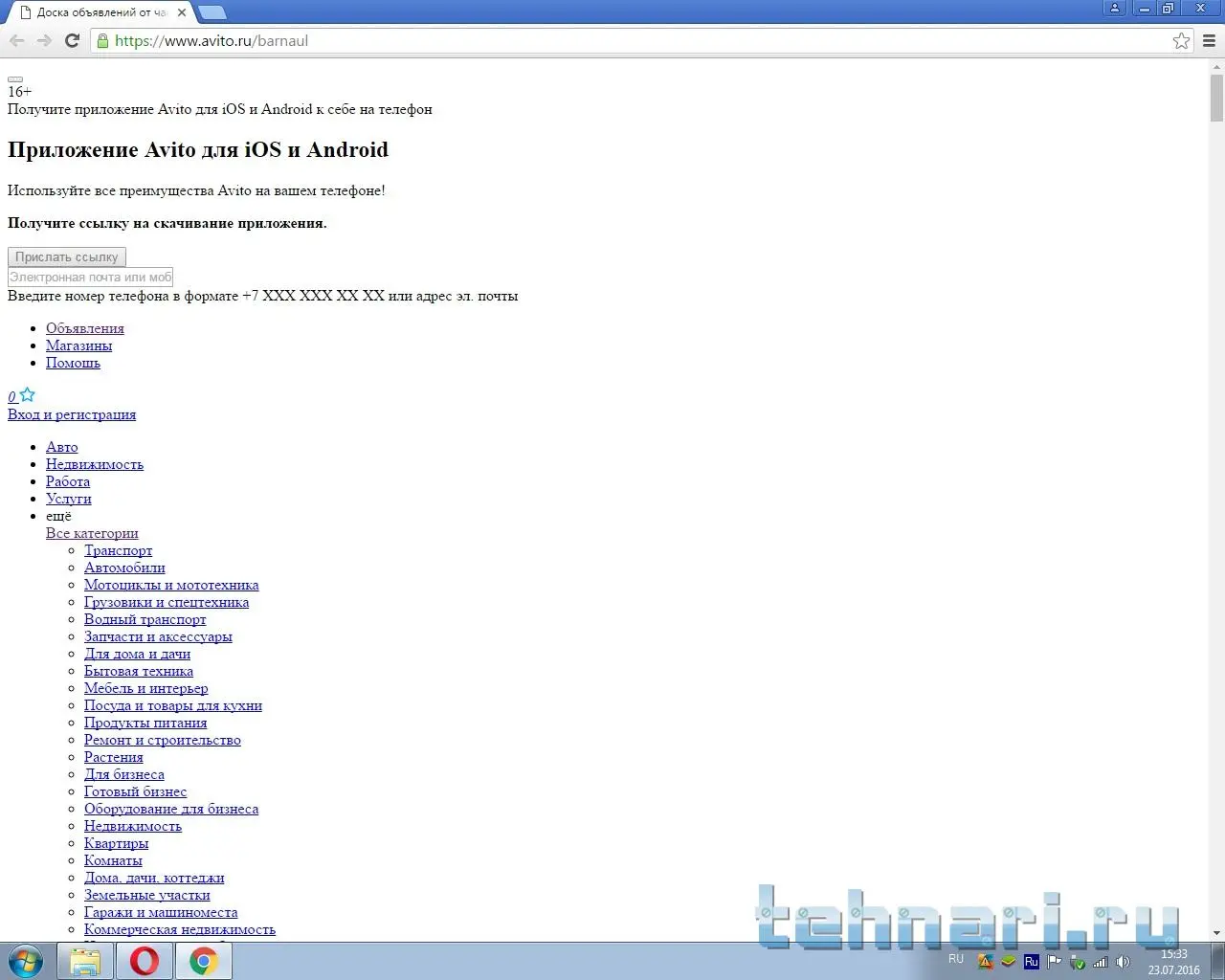The width and height of the screenshot is (1225, 980).
Task: Open the Windows Start menu
Action: (x=26, y=961)
